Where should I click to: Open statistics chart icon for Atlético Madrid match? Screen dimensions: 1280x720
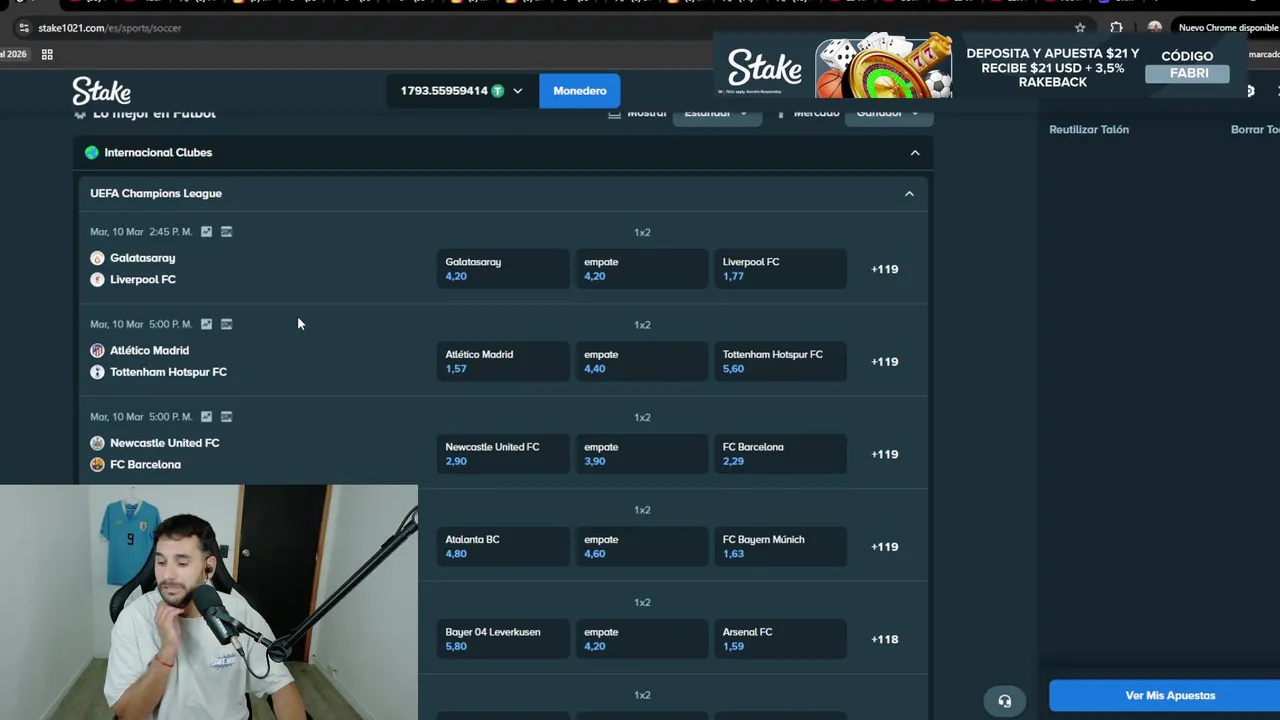point(206,324)
